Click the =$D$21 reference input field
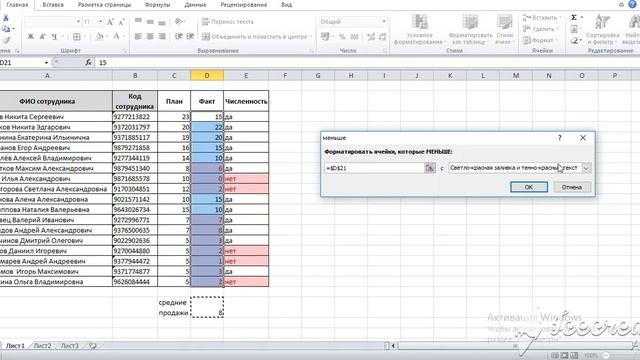The image size is (640, 360). pyautogui.click(x=375, y=168)
